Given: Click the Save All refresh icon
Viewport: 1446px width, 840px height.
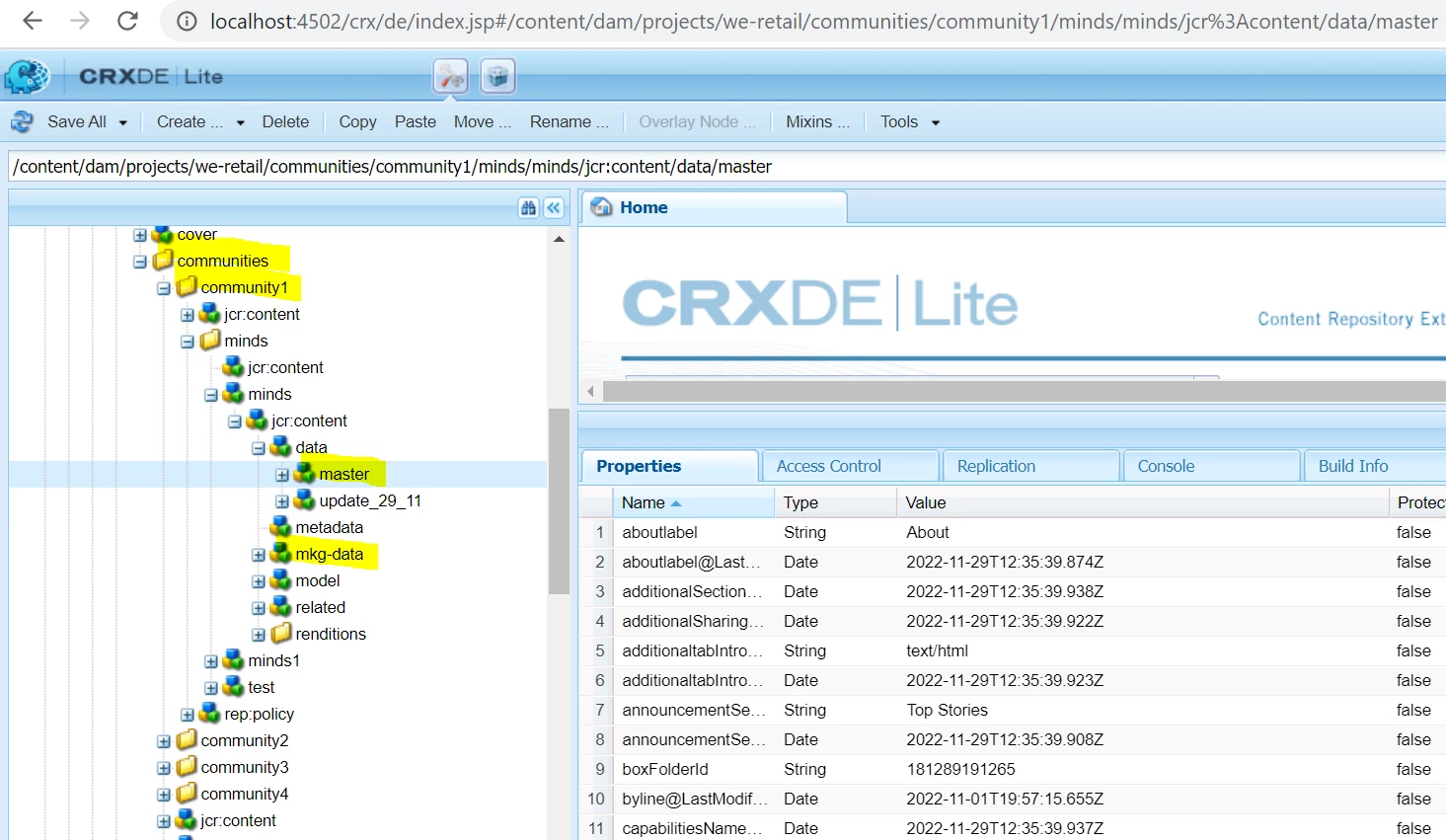Looking at the screenshot, I should click(22, 121).
